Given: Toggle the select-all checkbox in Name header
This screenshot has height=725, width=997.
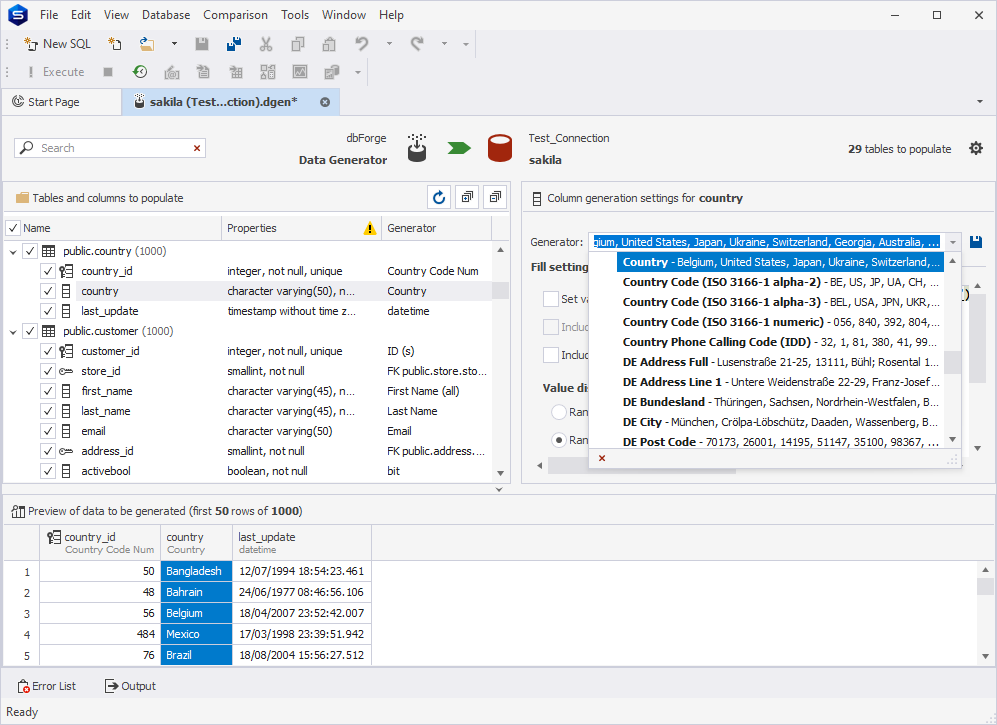Looking at the screenshot, I should coord(13,228).
